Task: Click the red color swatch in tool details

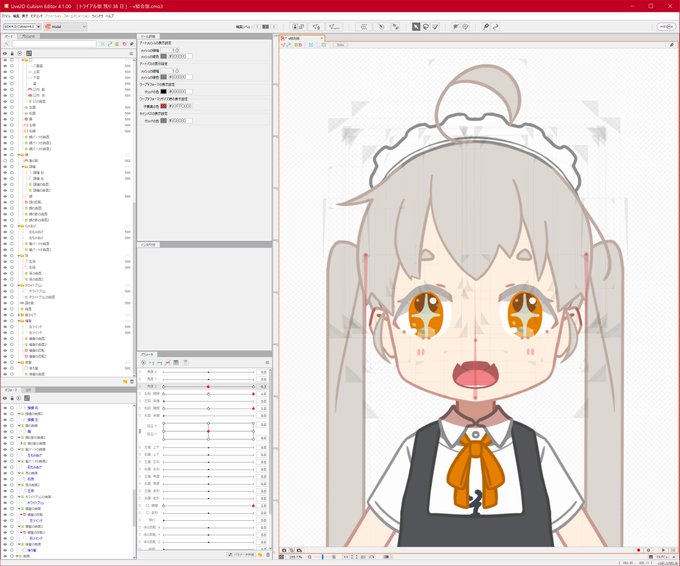Action: click(x=163, y=106)
